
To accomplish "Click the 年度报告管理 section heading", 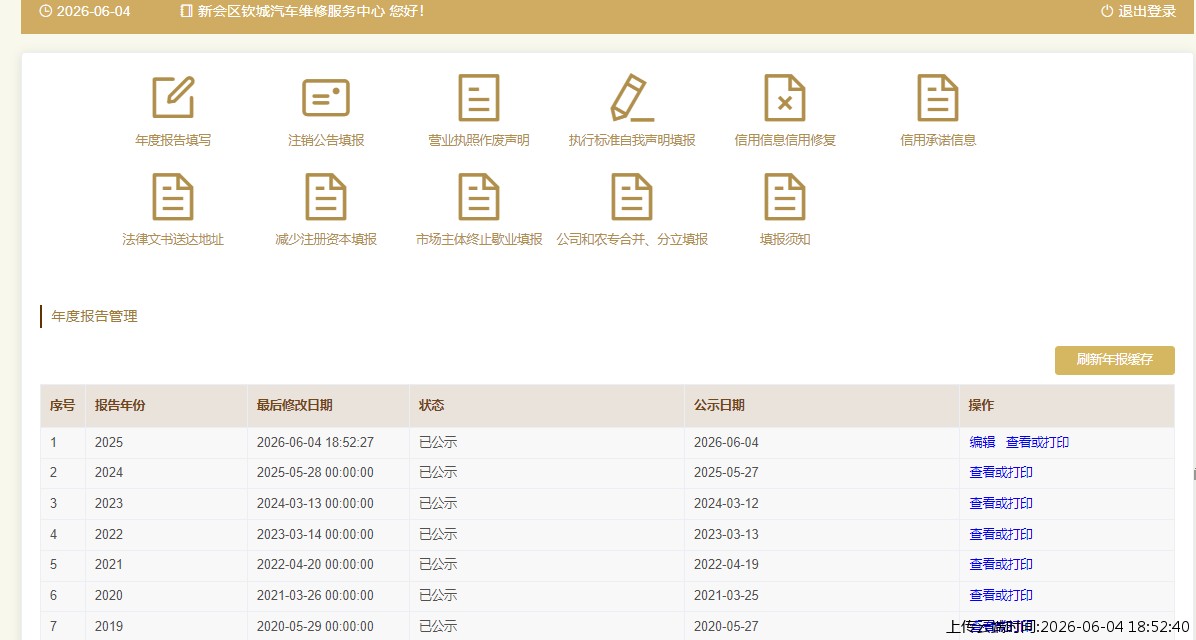I will tap(95, 317).
